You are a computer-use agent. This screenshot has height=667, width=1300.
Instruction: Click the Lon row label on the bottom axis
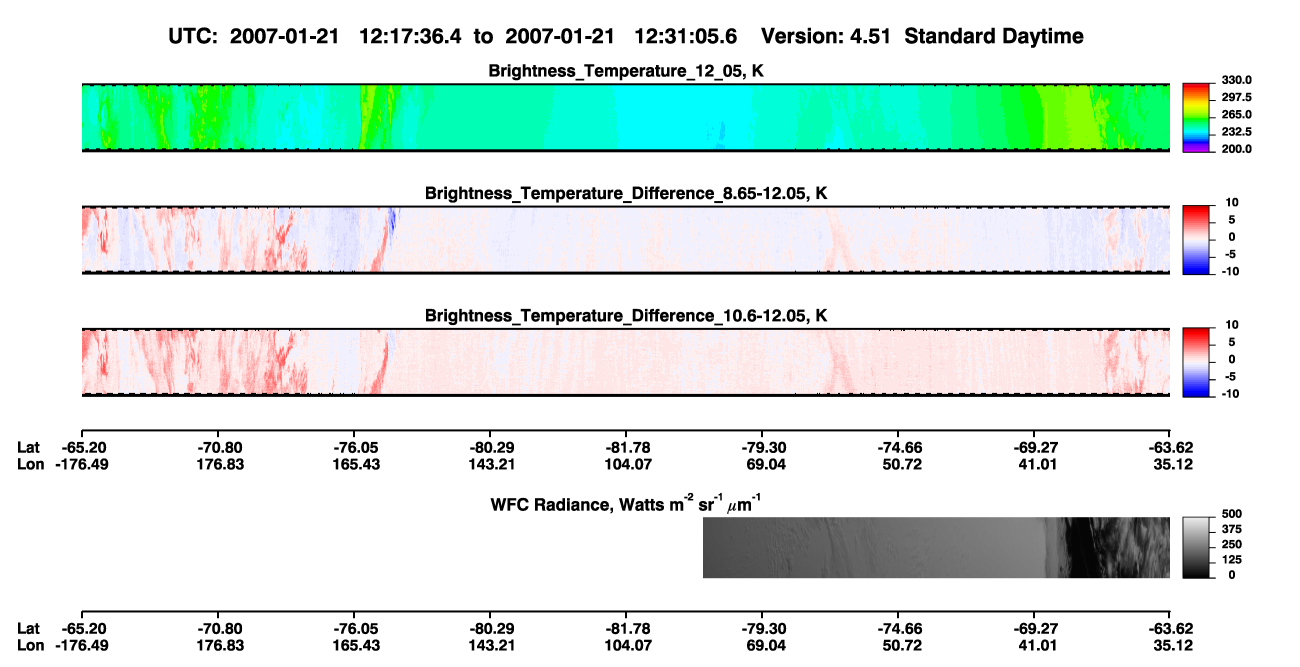[x=31, y=645]
